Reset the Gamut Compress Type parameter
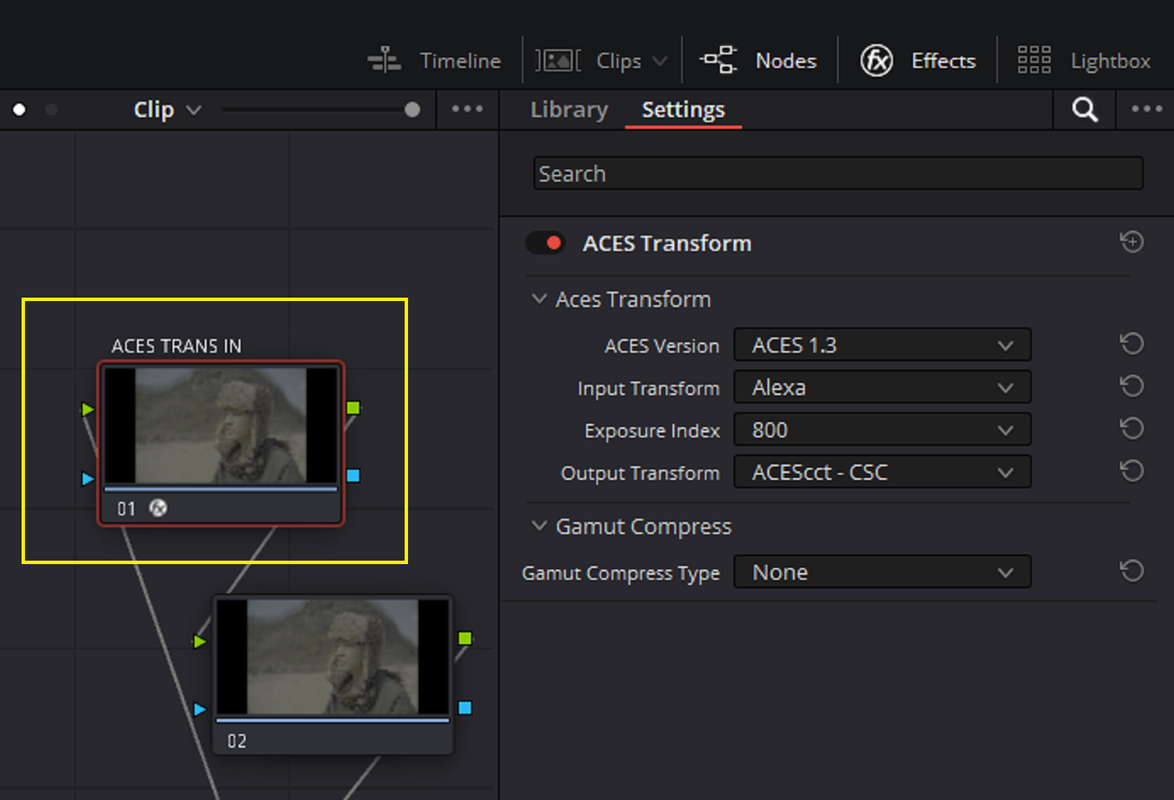Image resolution: width=1174 pixels, height=800 pixels. [x=1131, y=572]
